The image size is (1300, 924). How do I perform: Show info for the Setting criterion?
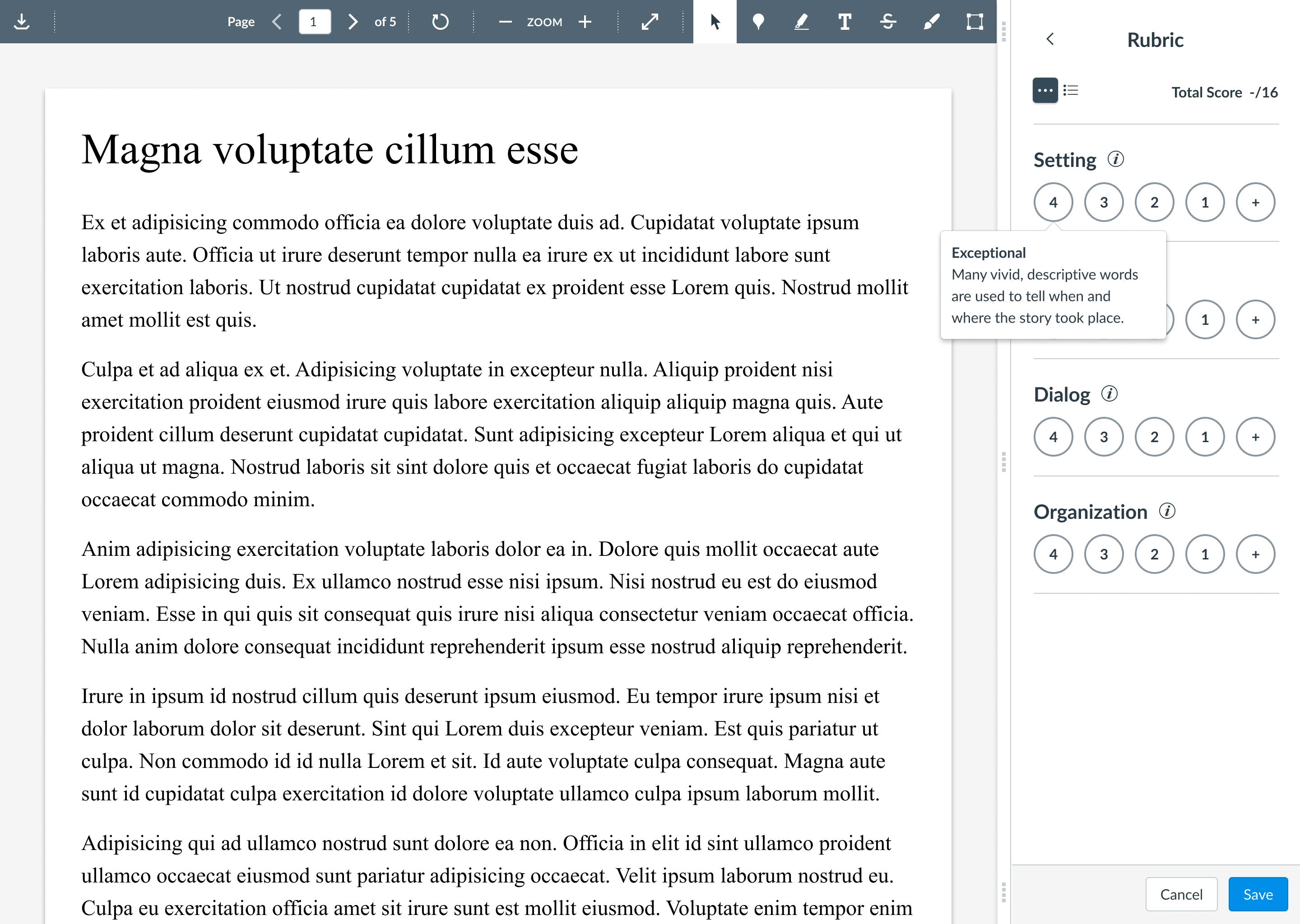click(x=1115, y=159)
